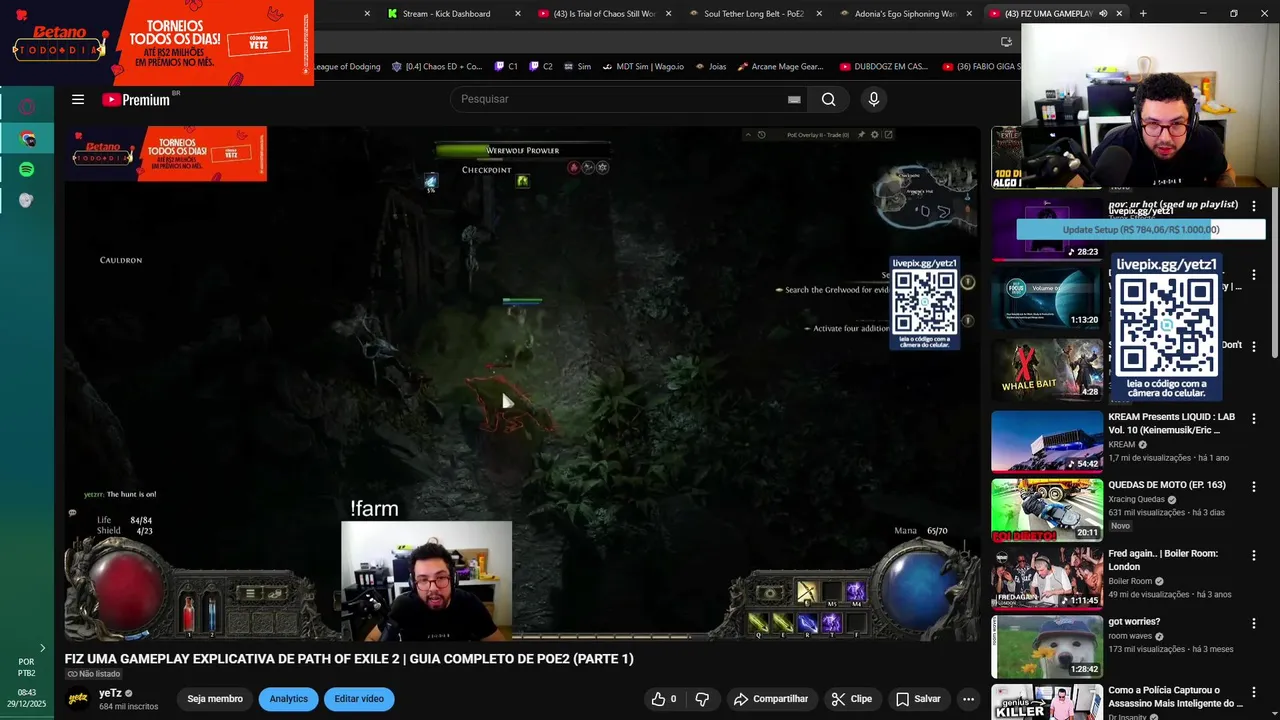Open yeTz channel name link
This screenshot has width=1280, height=720.
pos(110,693)
